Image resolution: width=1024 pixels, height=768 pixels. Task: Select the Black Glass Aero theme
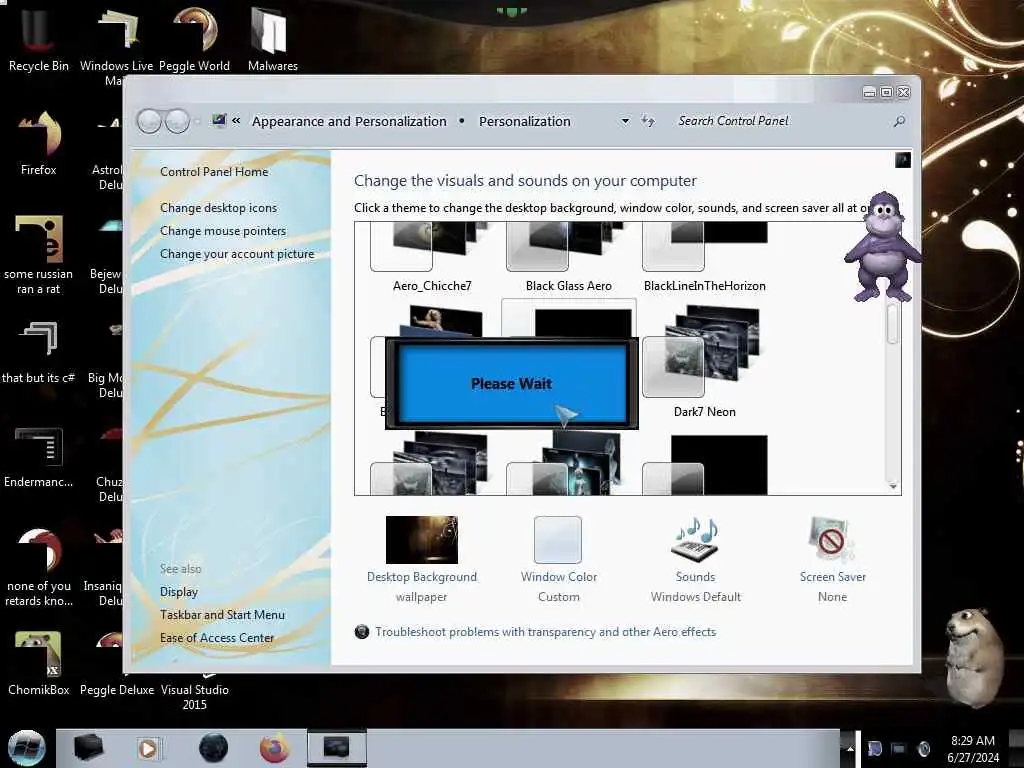point(568,258)
